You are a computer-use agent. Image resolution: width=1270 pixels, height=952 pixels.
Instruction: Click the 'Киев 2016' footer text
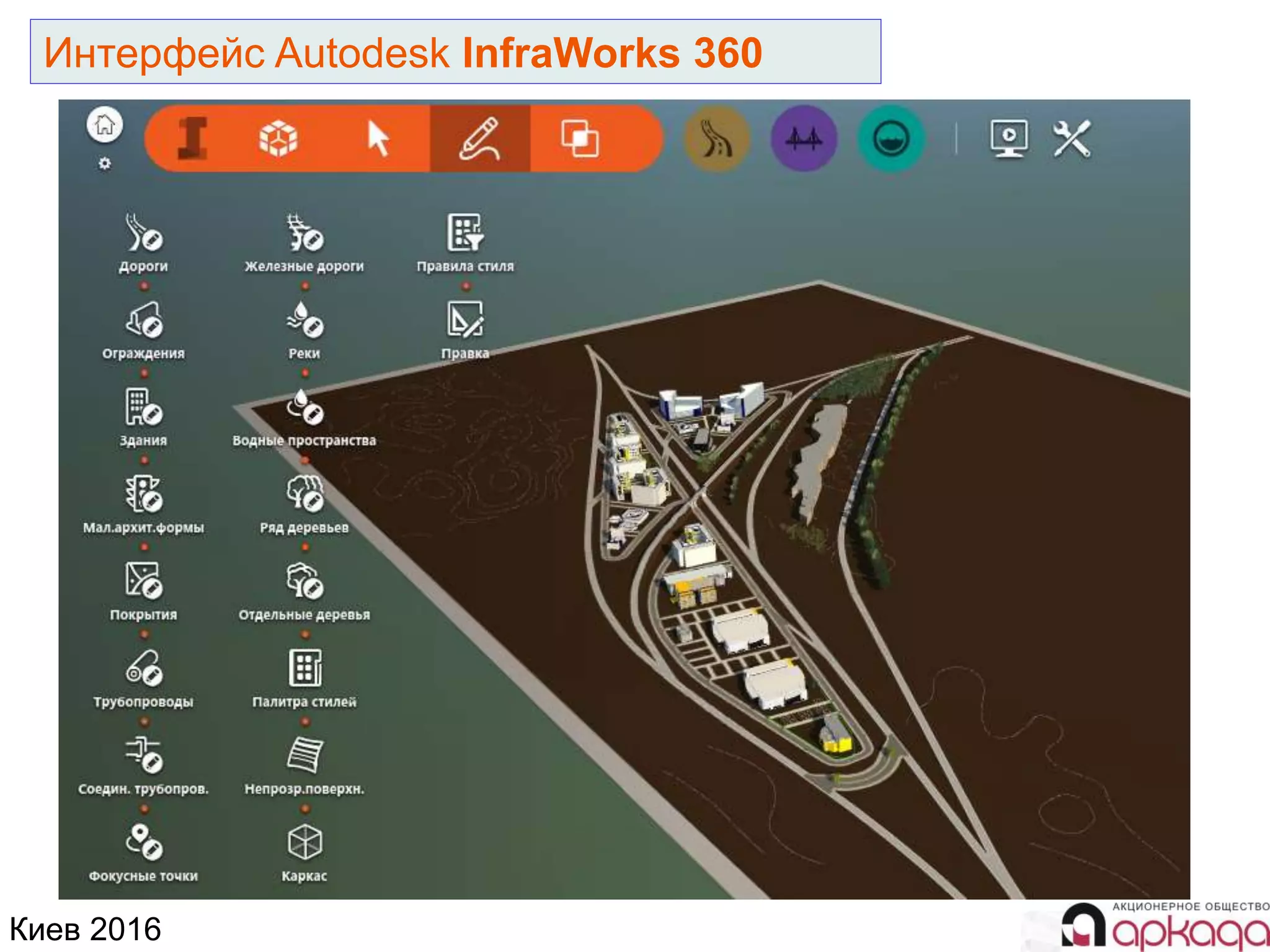(86, 929)
